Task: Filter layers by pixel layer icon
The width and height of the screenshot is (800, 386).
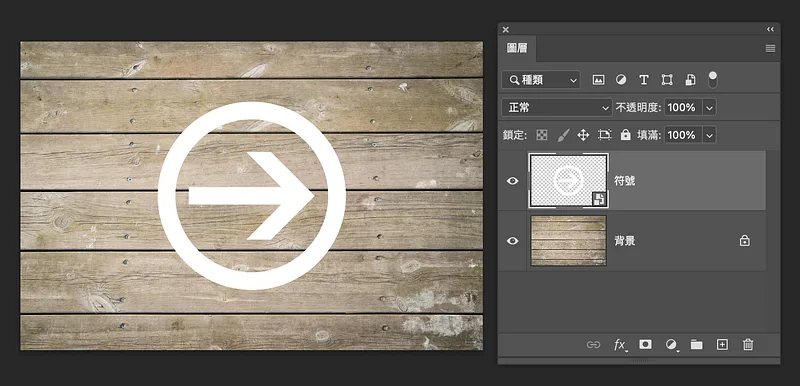Action: tap(598, 80)
